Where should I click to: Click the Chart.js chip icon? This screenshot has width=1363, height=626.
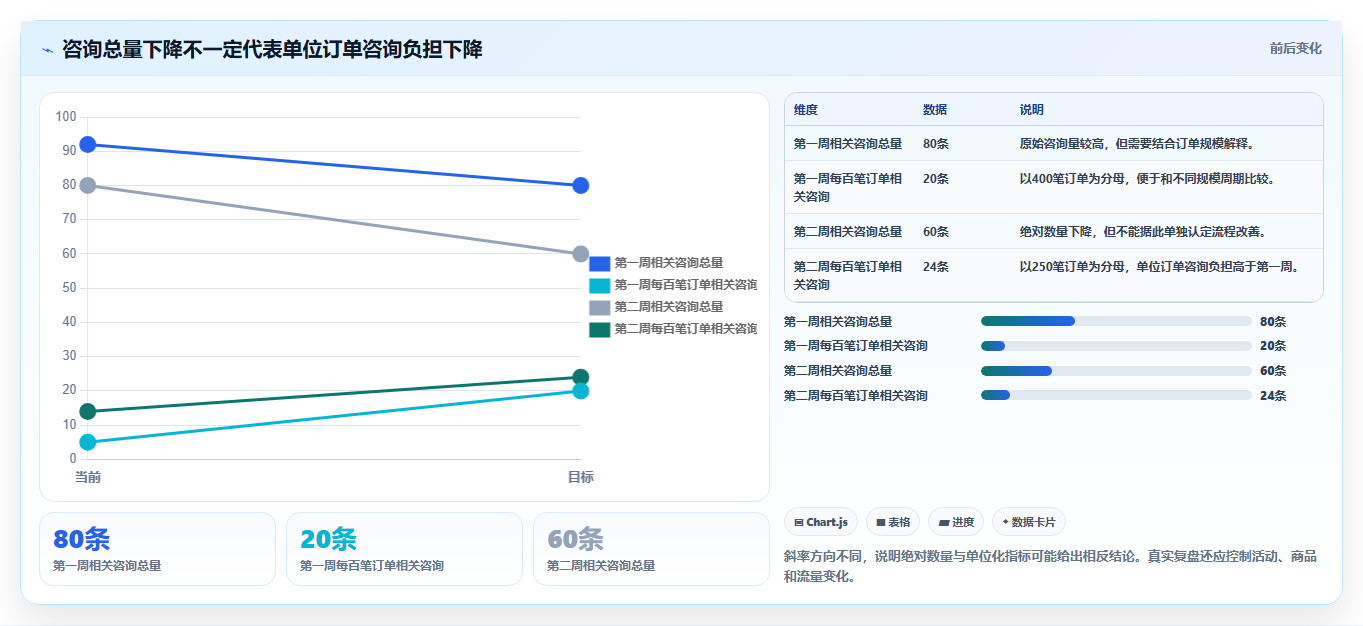point(799,522)
